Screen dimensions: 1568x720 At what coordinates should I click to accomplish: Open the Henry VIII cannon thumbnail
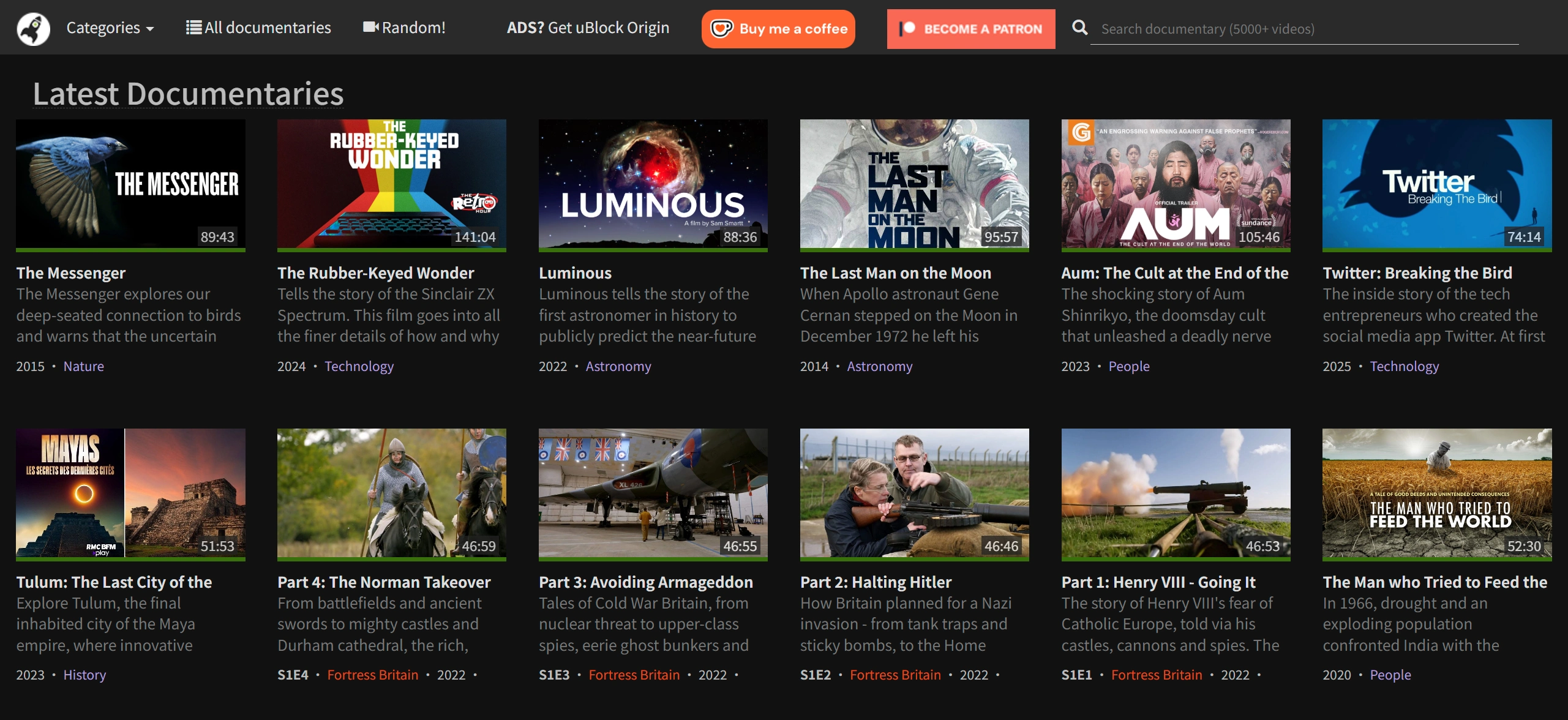pyautogui.click(x=1176, y=494)
